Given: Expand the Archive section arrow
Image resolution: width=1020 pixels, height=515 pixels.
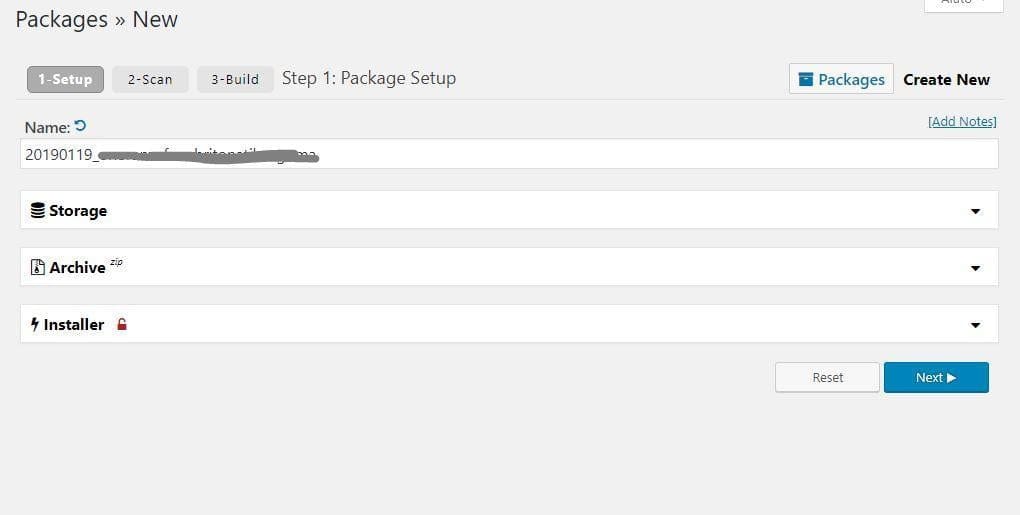Looking at the screenshot, I should pyautogui.click(x=975, y=268).
